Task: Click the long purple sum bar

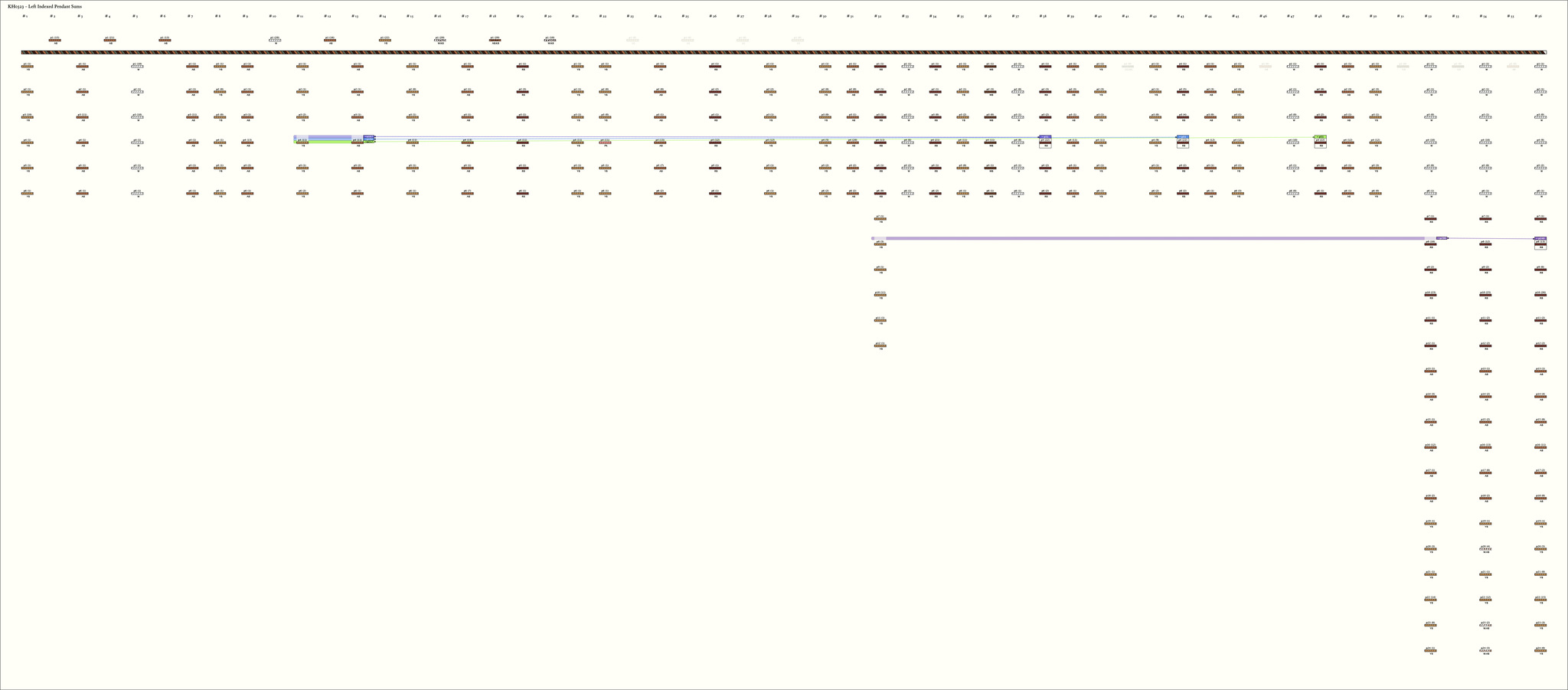Action: pyautogui.click(x=1148, y=238)
